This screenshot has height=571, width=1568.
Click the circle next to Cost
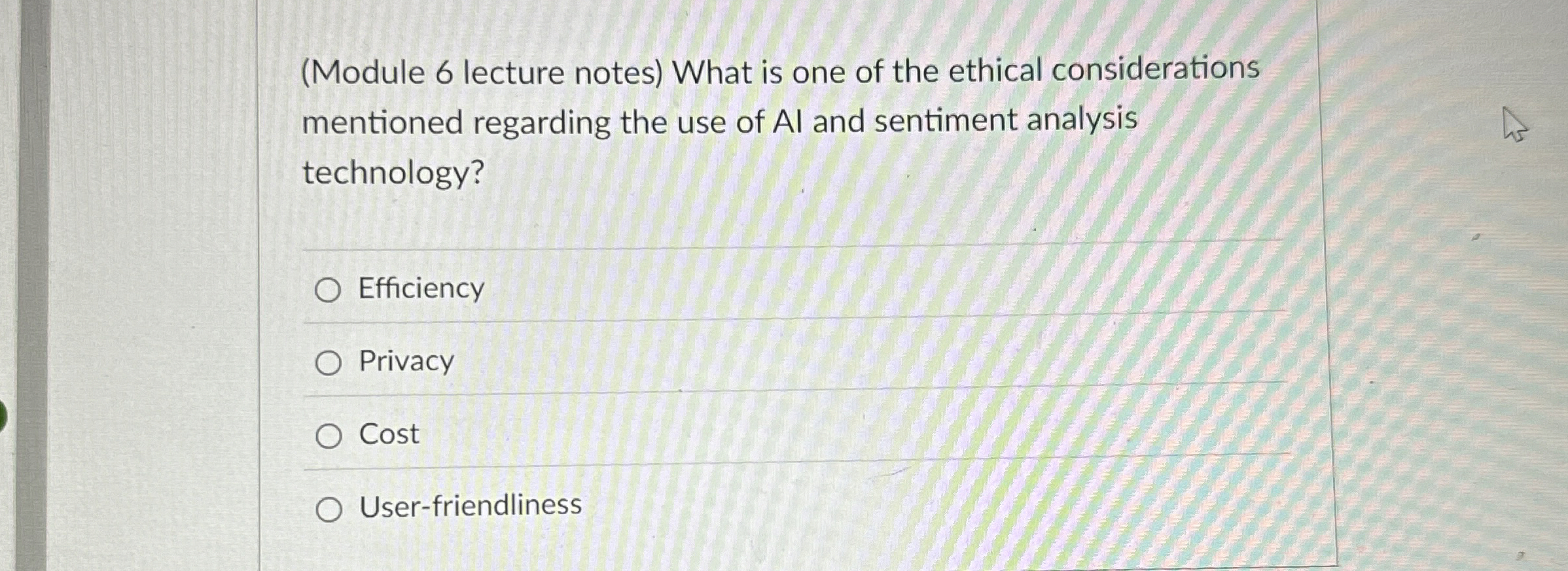coord(329,437)
